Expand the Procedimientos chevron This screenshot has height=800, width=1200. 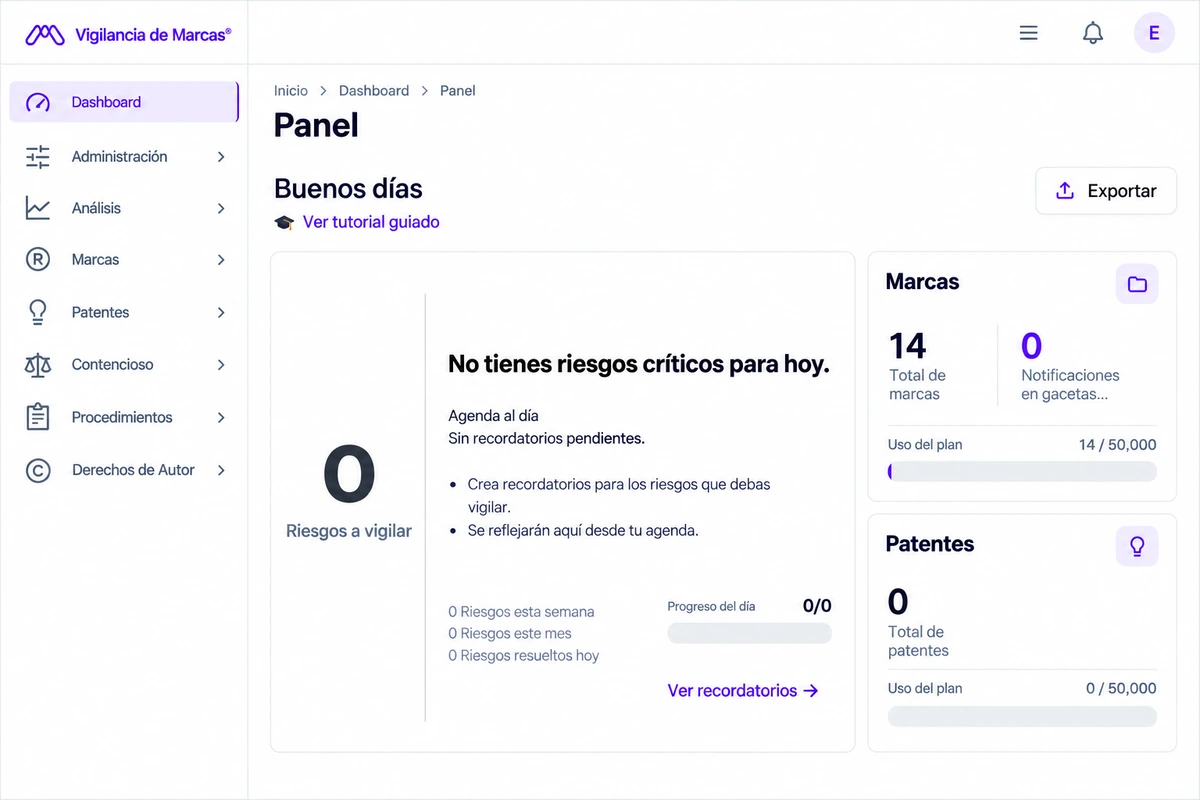click(x=221, y=417)
